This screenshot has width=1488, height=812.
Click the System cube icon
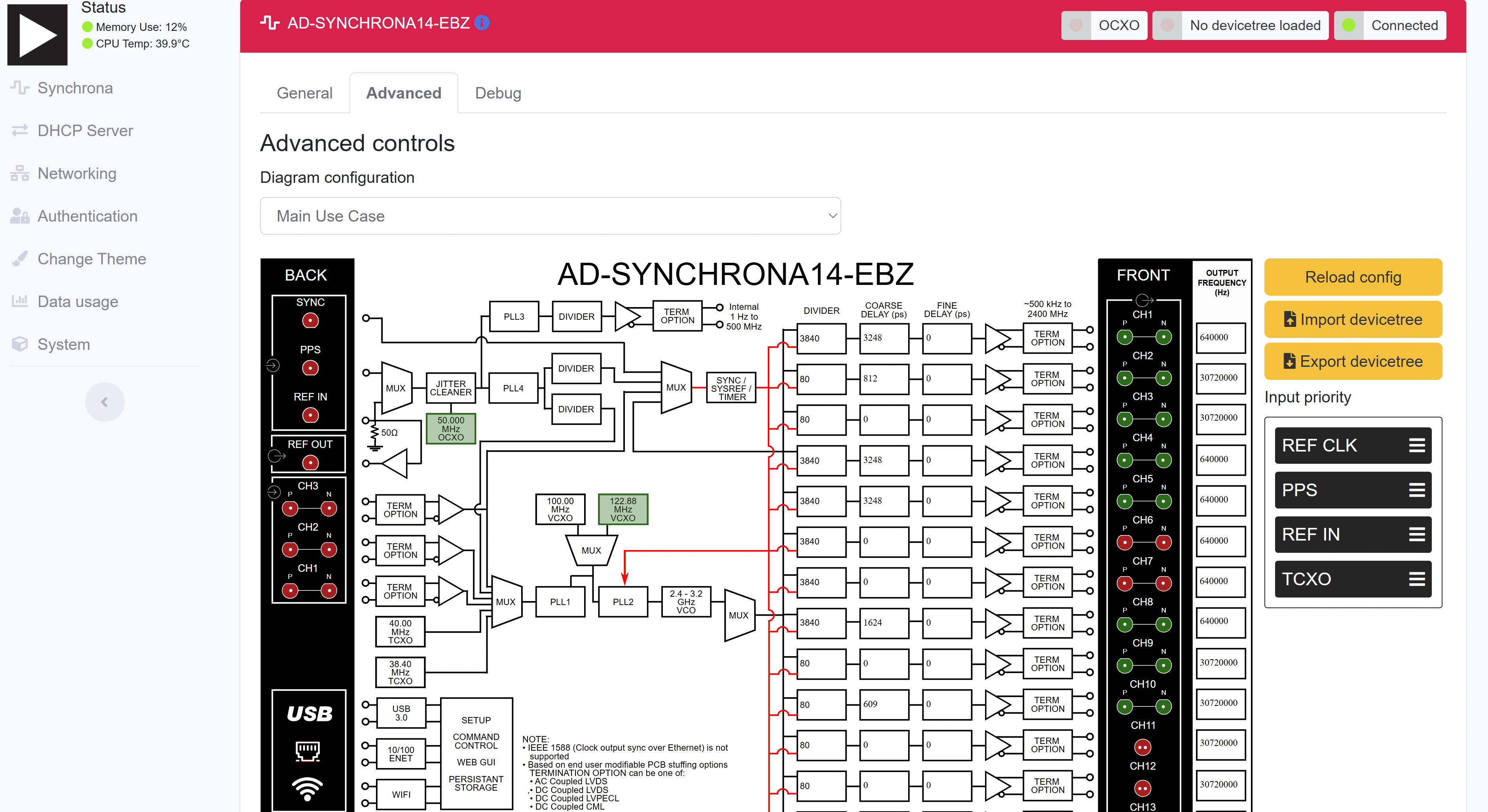tap(20, 344)
